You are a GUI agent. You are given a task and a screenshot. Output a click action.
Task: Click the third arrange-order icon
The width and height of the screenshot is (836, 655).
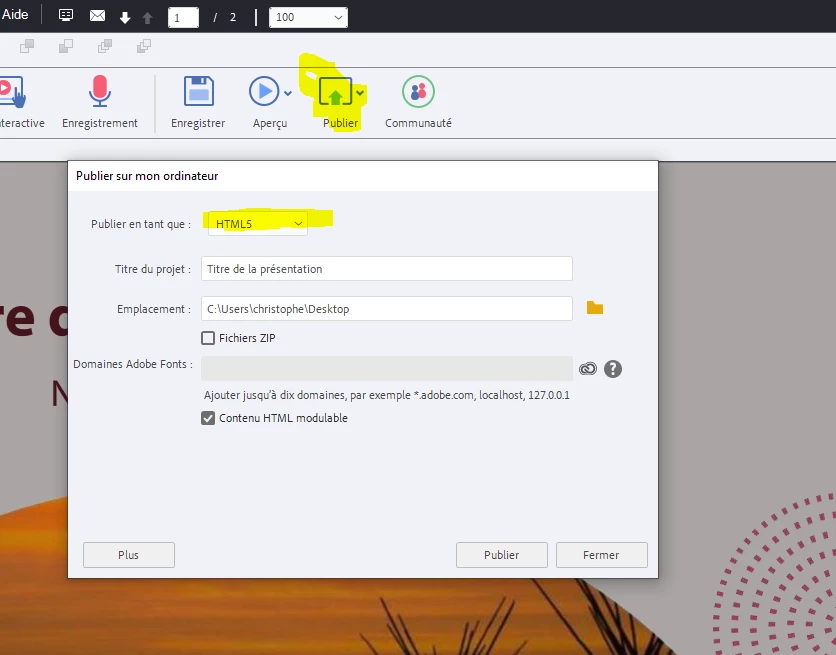pos(105,46)
